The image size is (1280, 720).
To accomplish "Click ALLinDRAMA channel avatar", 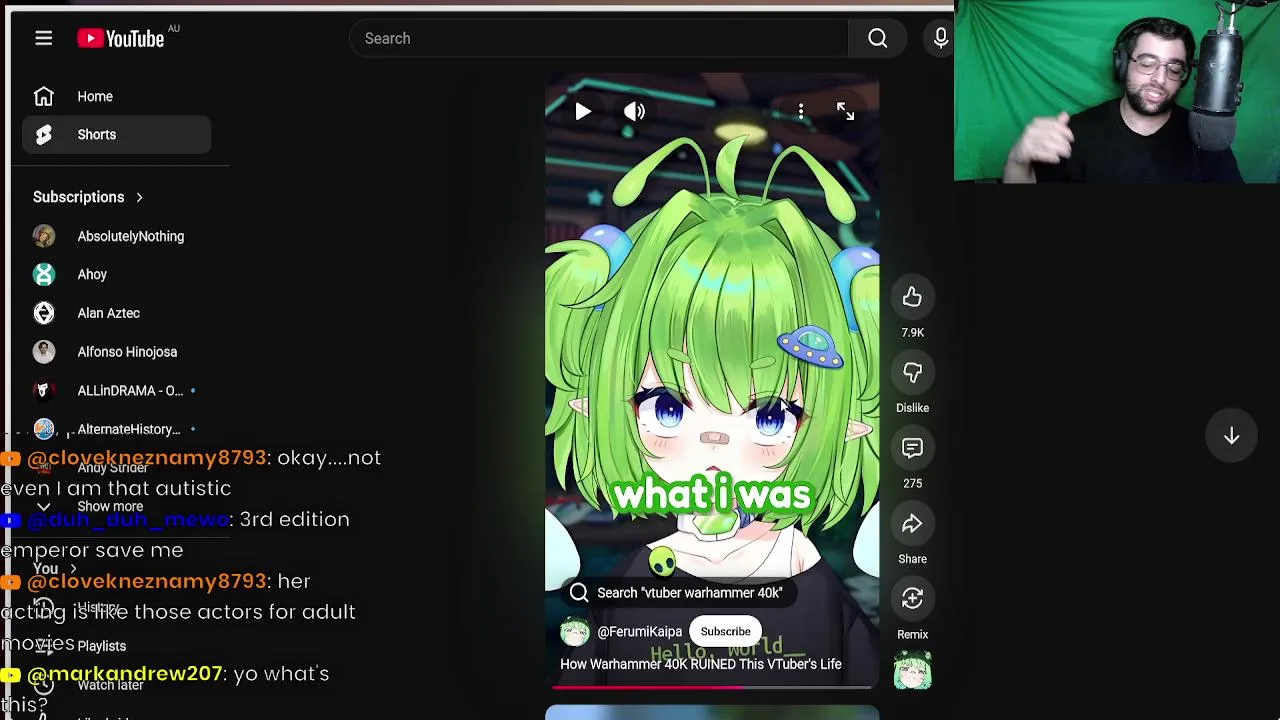I will coord(43,391).
